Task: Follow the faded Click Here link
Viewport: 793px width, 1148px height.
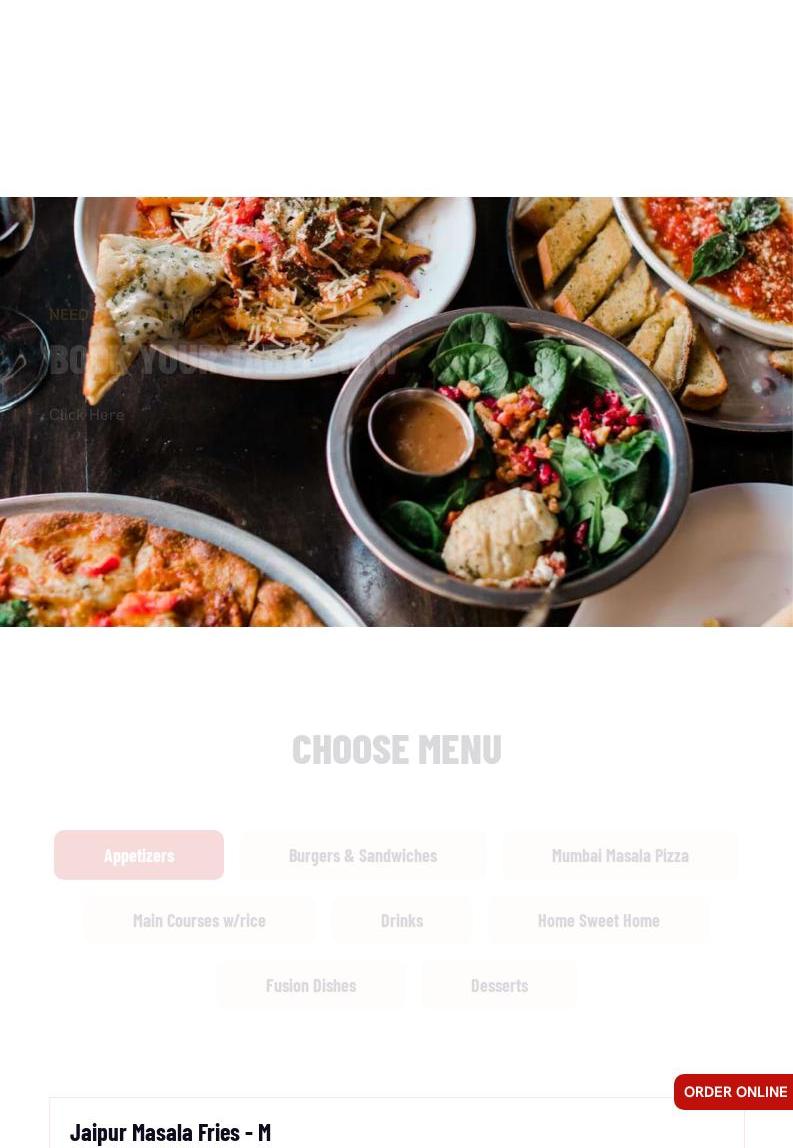Action: 86,414
